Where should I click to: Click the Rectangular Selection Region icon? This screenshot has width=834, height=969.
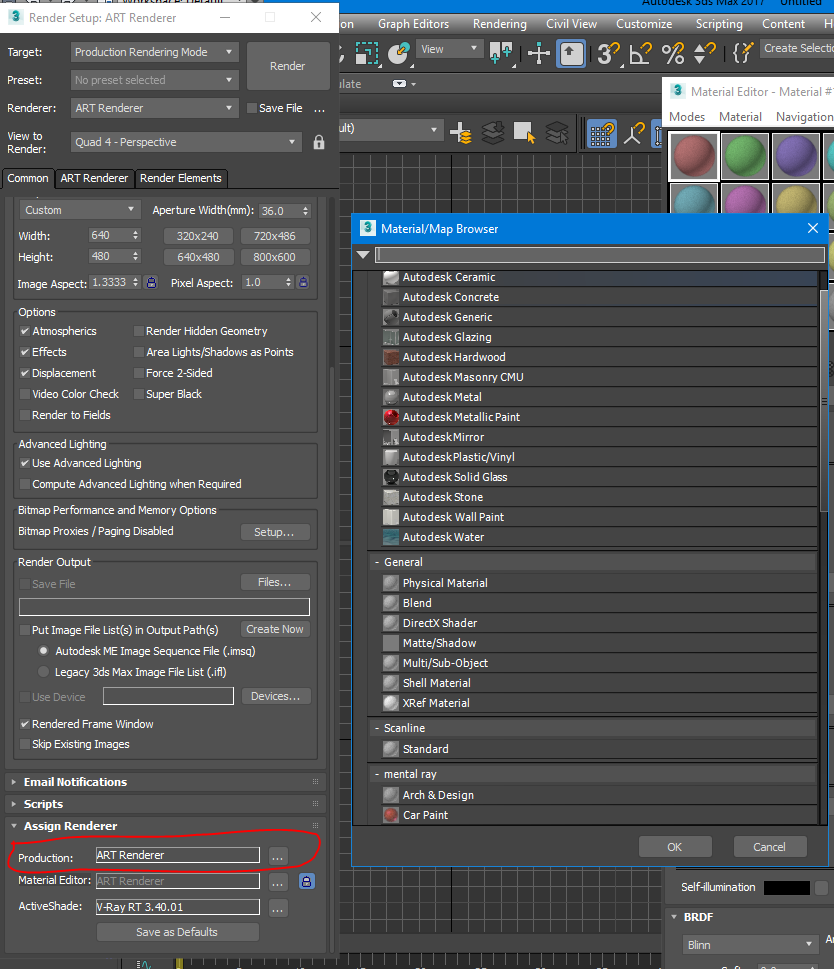coord(367,53)
